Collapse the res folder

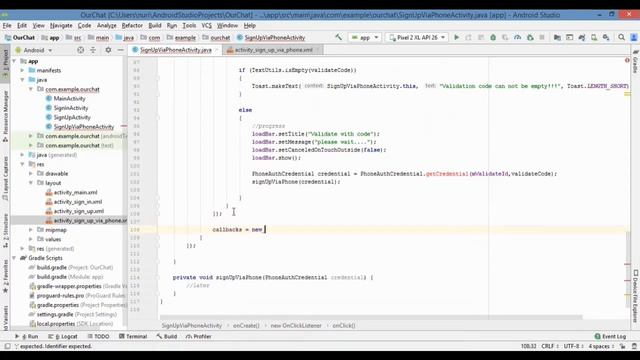[x=22, y=164]
